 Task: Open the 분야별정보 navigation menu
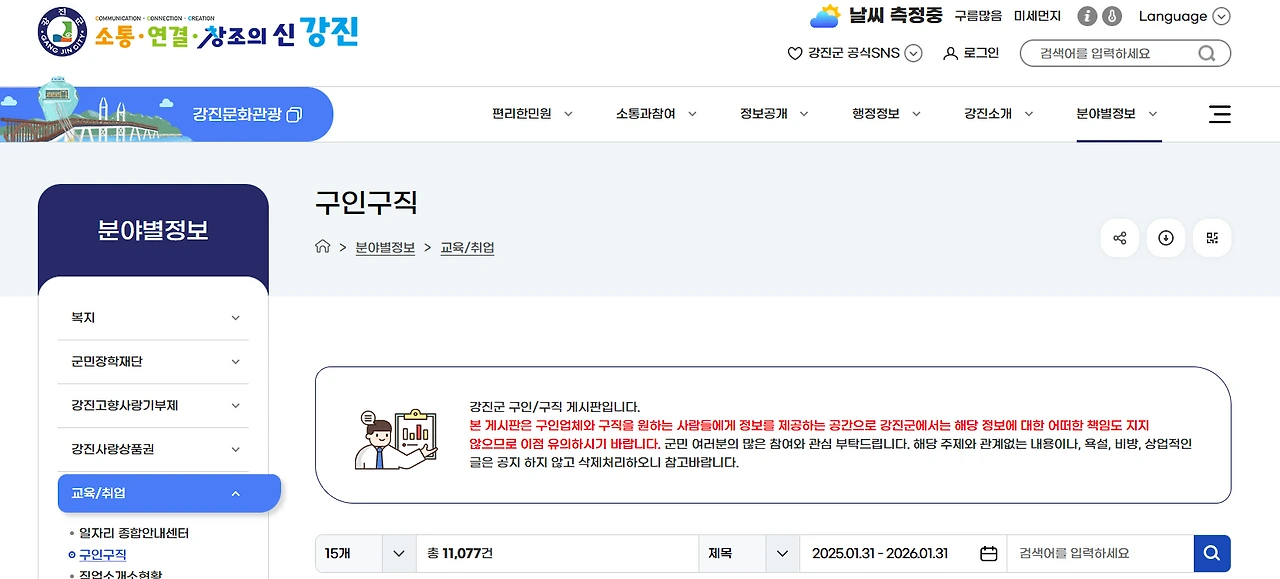tap(1109, 114)
